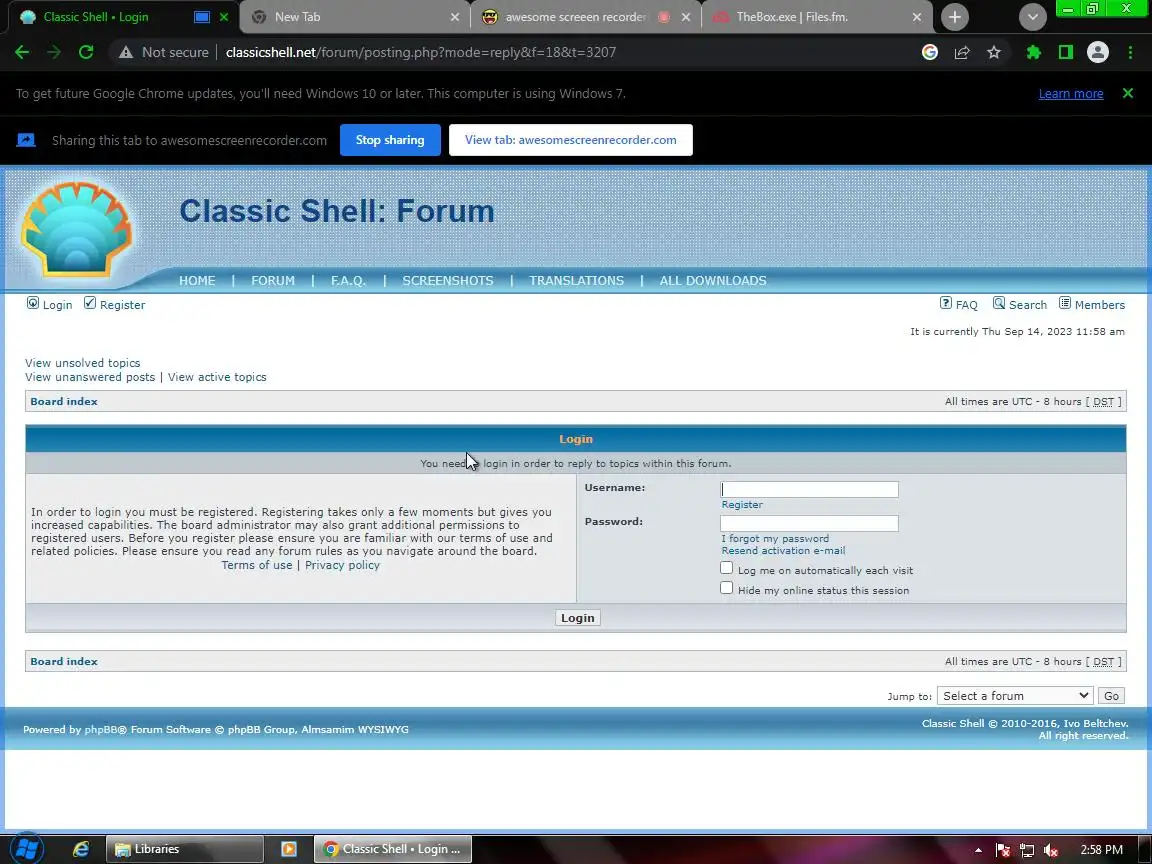Open the phpBB link in the footer

point(101,730)
